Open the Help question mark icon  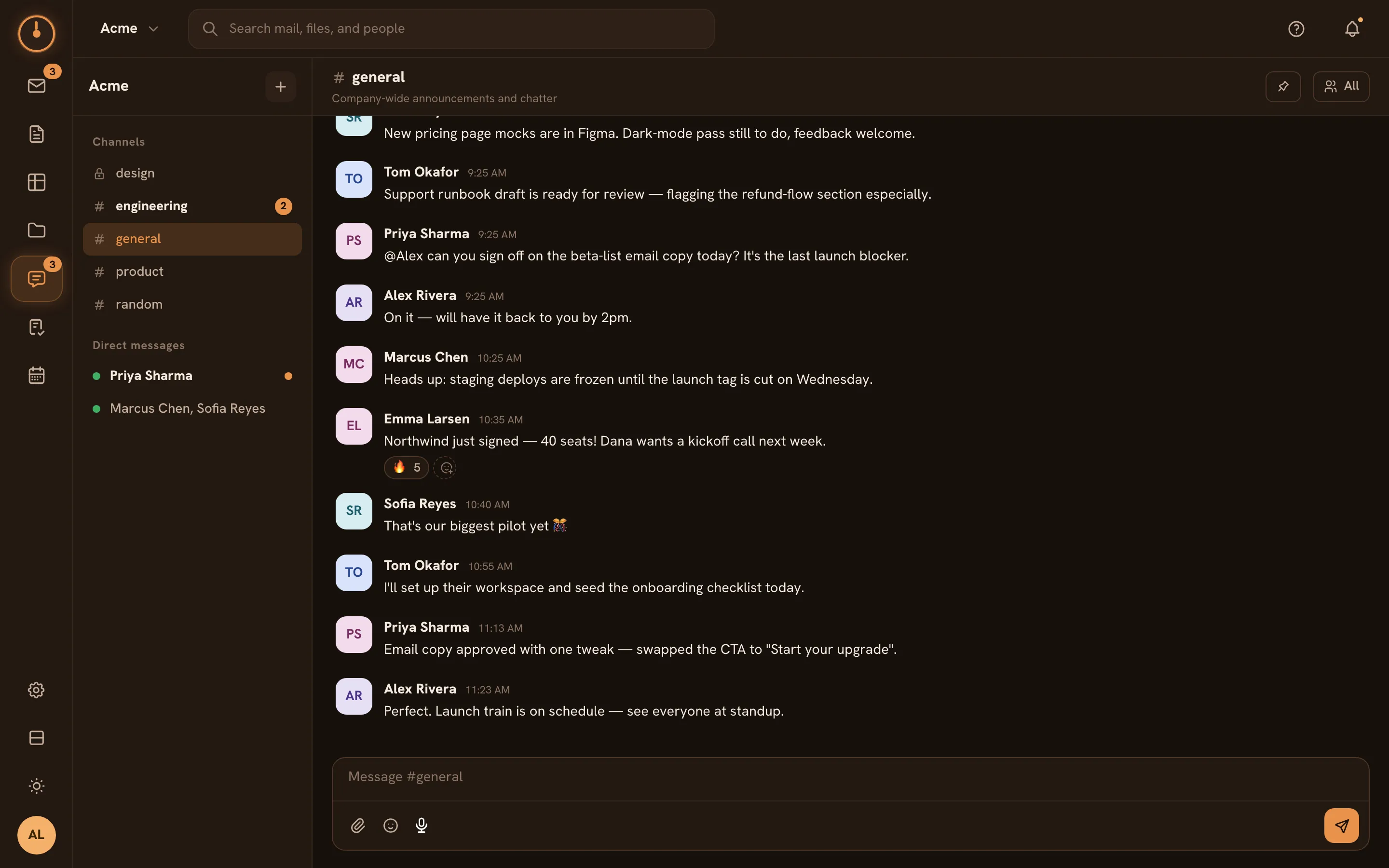tap(1296, 29)
